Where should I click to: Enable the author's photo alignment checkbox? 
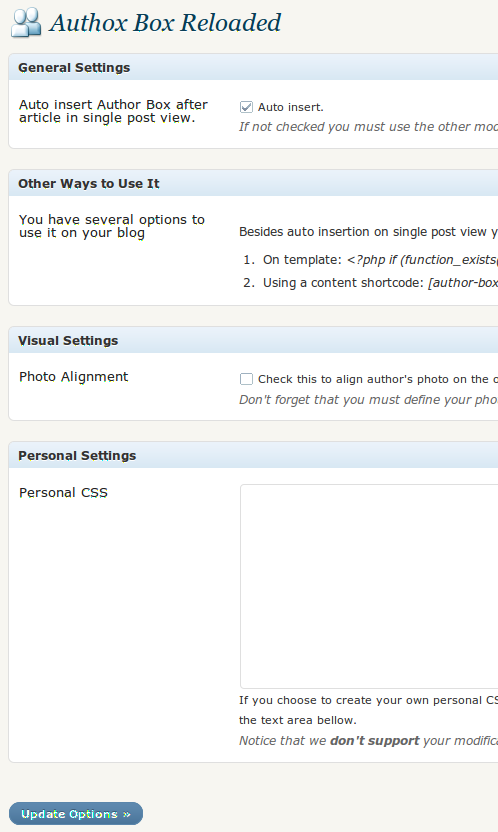click(246, 379)
